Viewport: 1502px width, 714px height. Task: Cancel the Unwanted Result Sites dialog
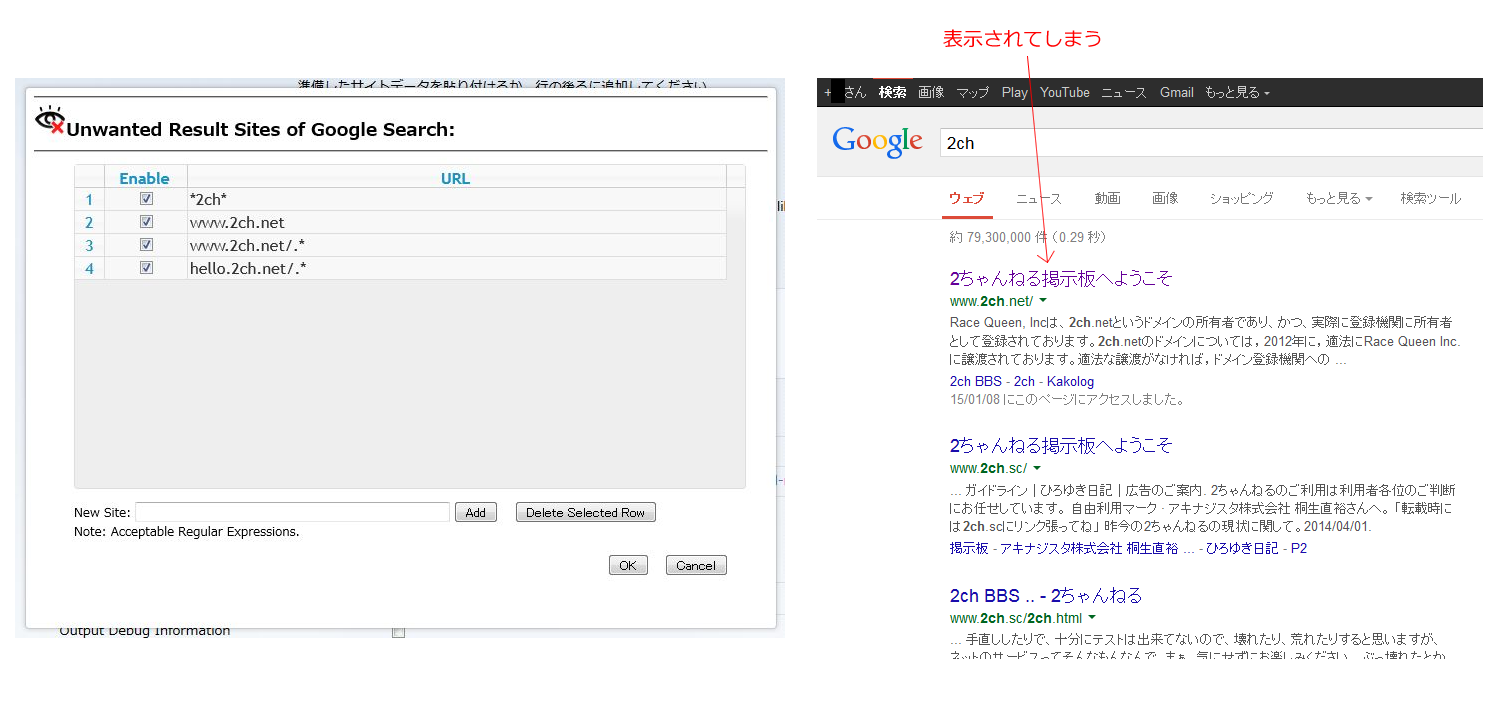pos(695,565)
